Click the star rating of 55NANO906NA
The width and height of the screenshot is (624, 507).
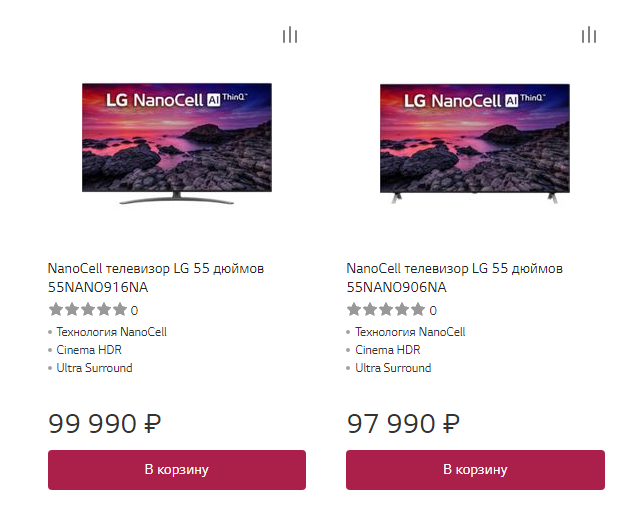pyautogui.click(x=386, y=310)
